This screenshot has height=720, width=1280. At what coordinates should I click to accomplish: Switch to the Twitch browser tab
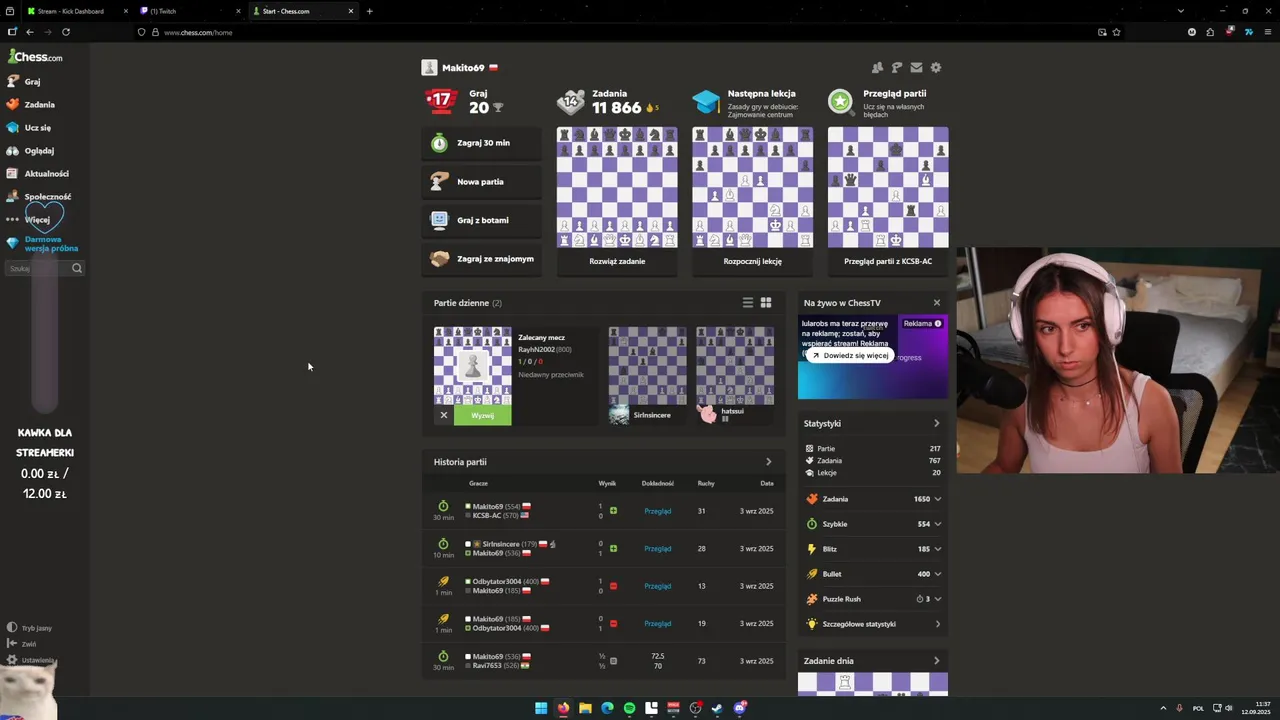pyautogui.click(x=190, y=11)
